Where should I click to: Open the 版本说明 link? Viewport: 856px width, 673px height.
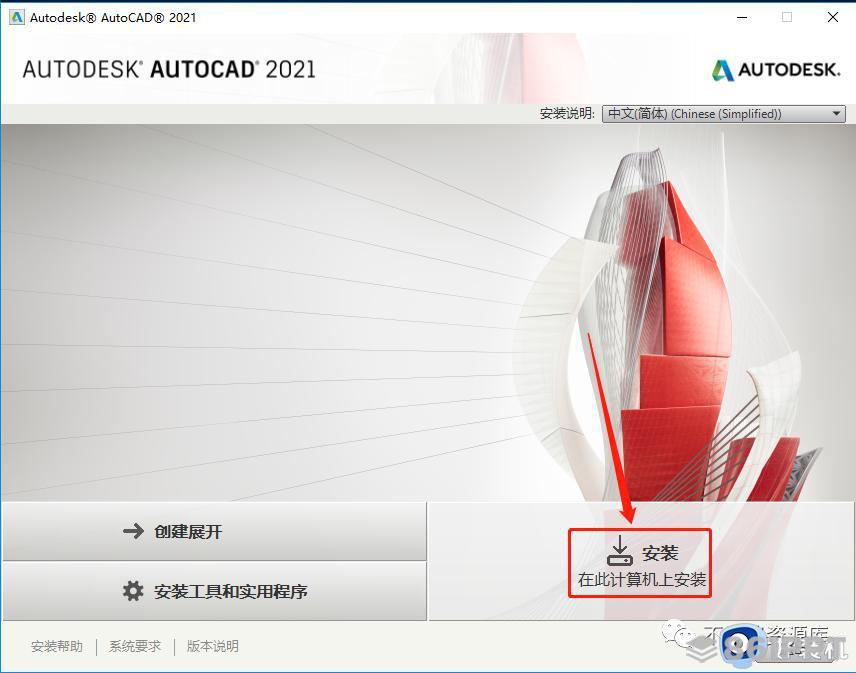tap(213, 646)
